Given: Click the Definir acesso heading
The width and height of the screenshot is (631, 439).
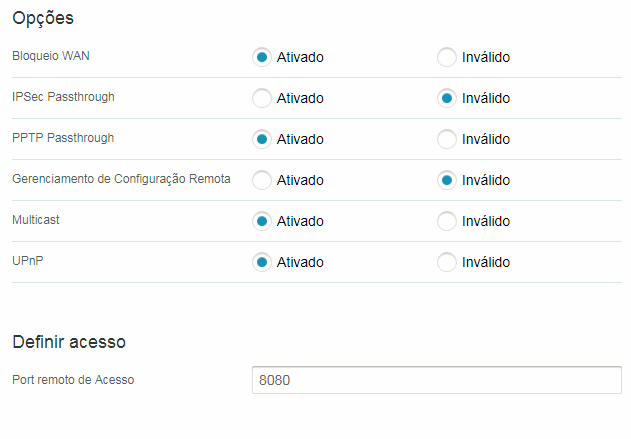Looking at the screenshot, I should point(69,342).
